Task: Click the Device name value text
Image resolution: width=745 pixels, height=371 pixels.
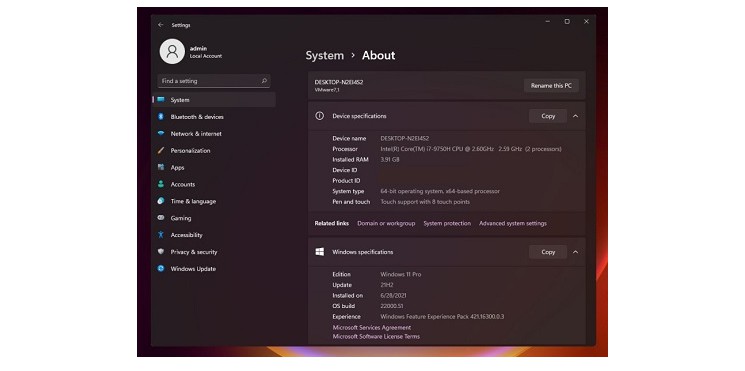Action: click(405, 138)
